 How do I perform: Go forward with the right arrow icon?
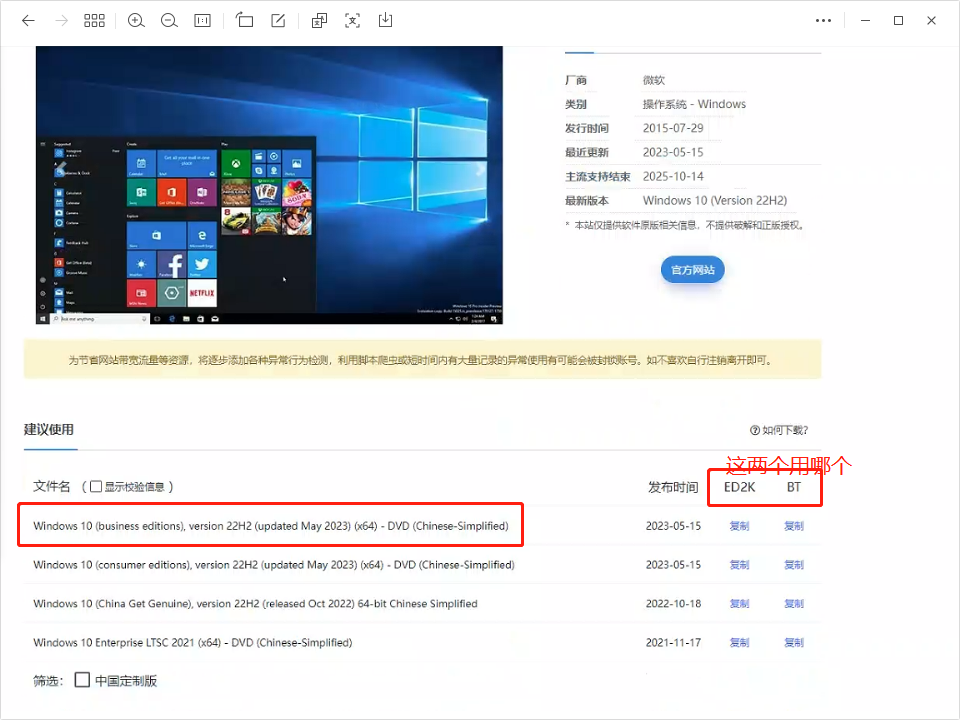tap(61, 21)
